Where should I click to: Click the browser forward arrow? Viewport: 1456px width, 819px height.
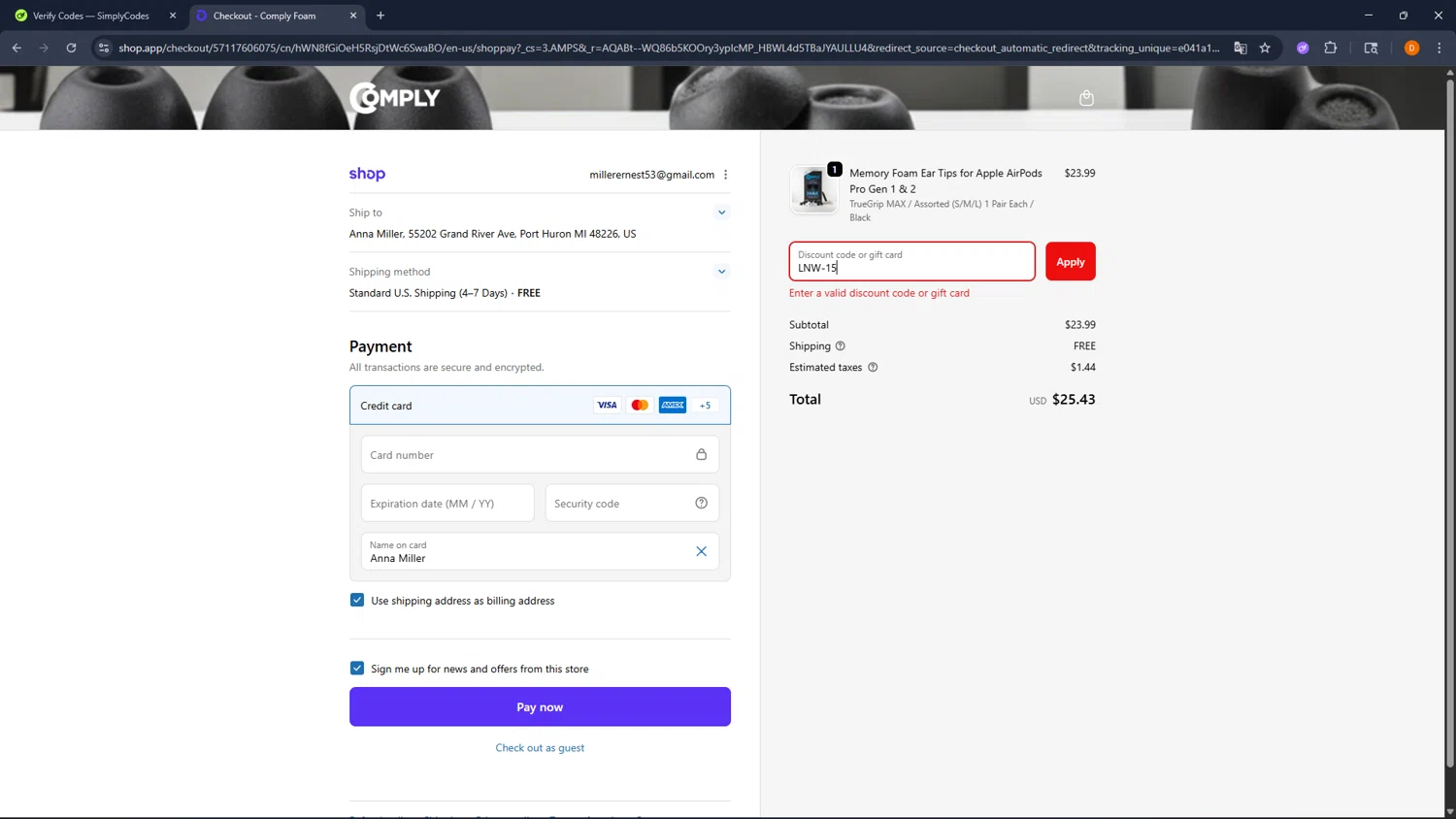coord(44,48)
